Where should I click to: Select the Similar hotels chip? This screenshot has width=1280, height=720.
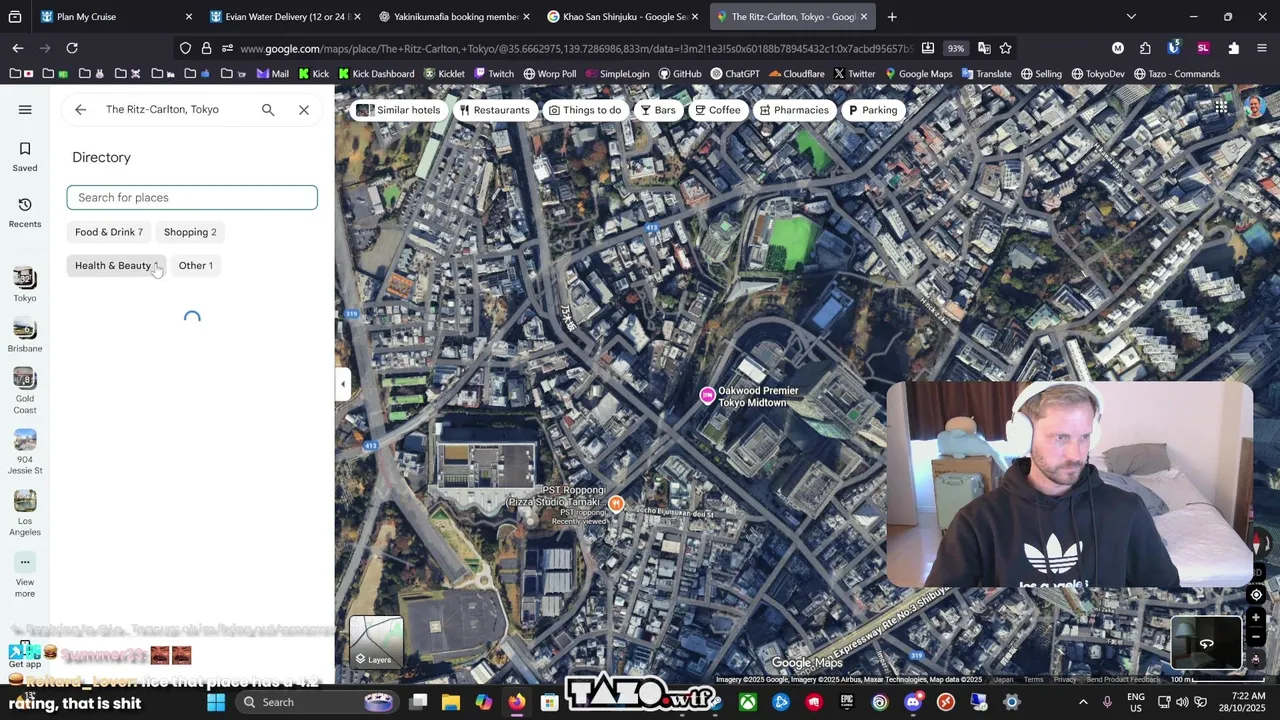(x=398, y=110)
